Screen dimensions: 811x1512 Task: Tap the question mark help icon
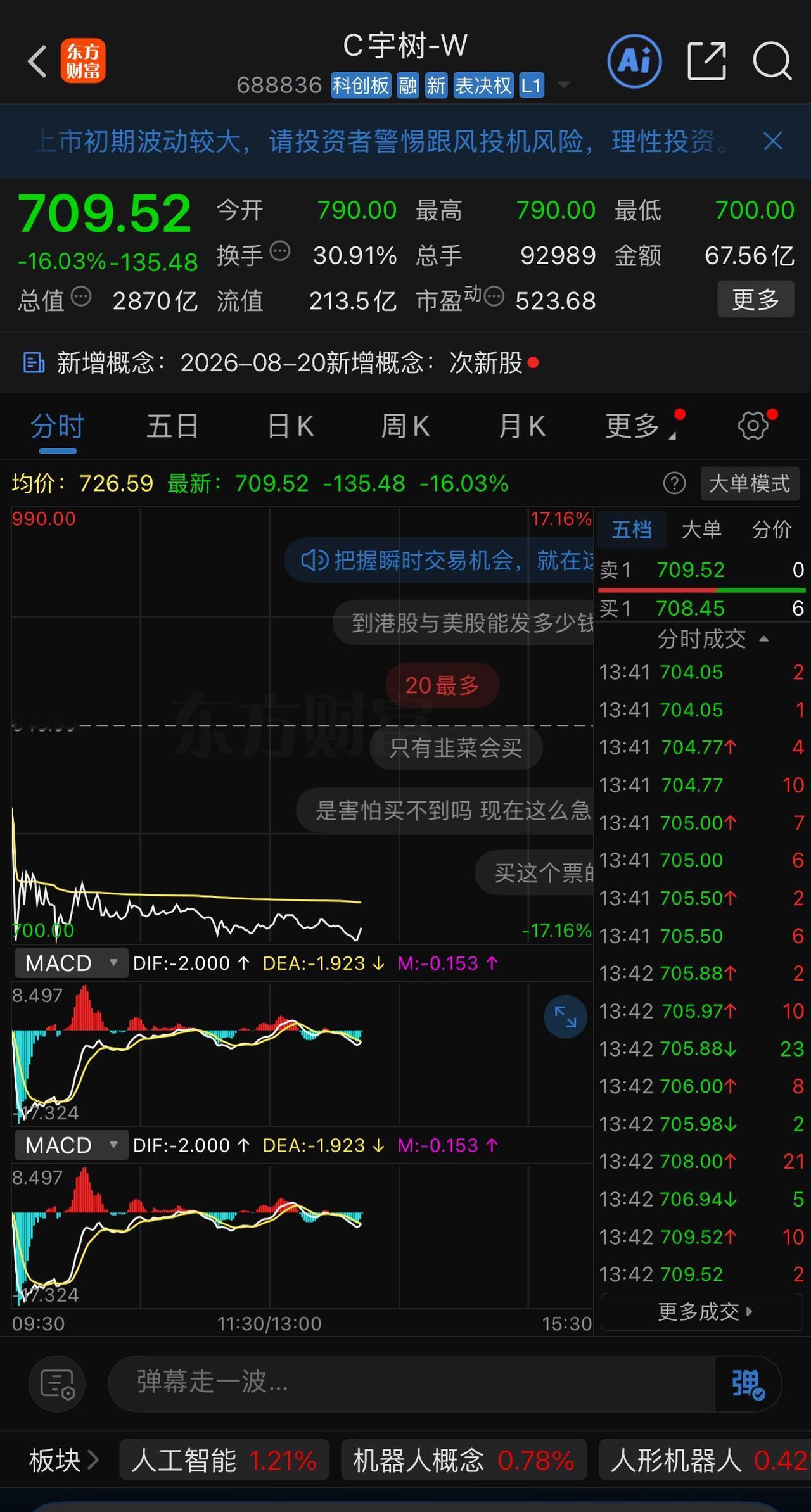674,483
